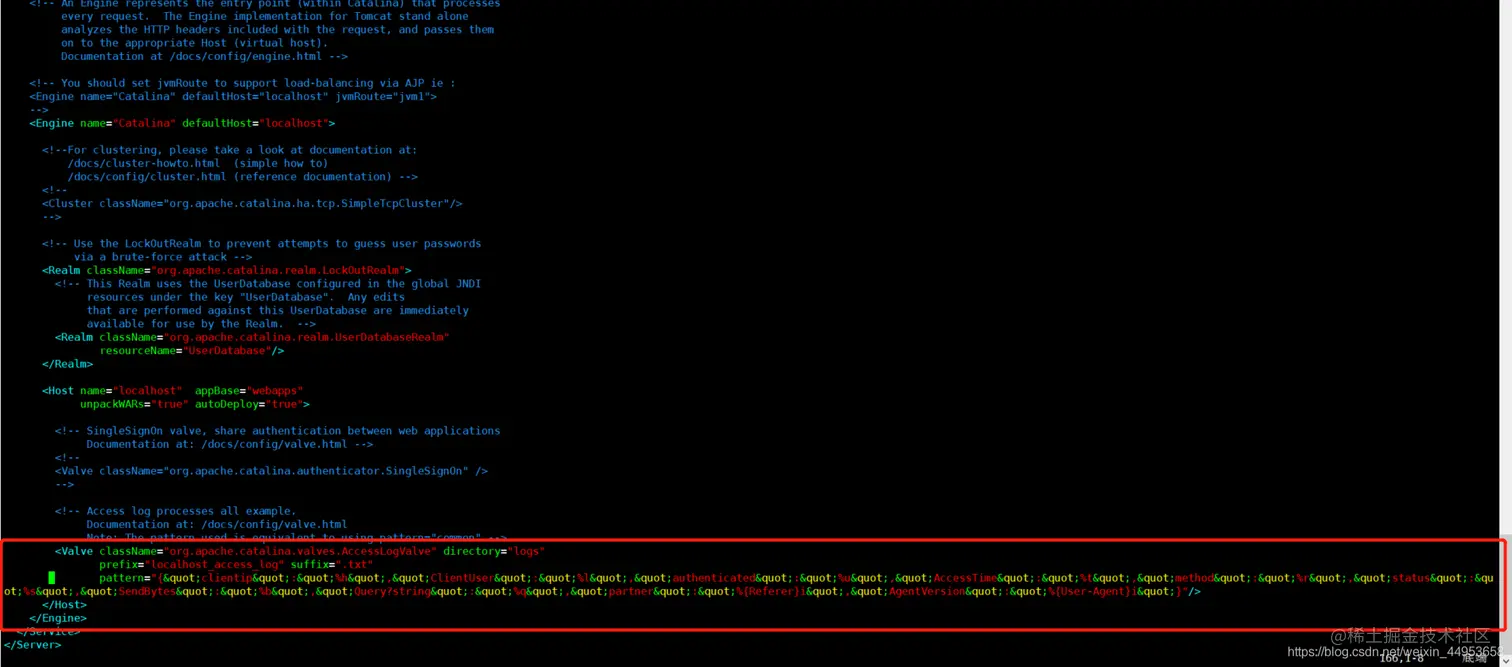
Task: Click prefix="localhost_access_log" attribute
Action: click(x=191, y=564)
